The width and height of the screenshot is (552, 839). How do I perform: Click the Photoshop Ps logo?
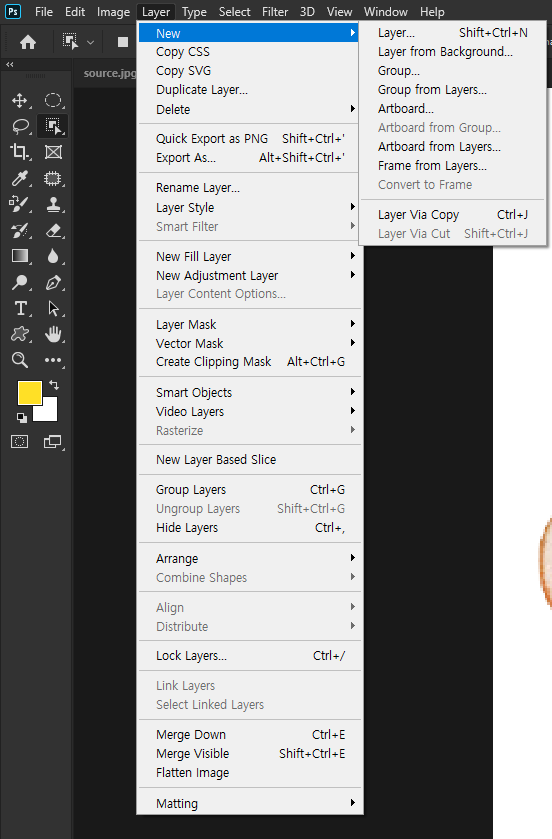pyautogui.click(x=13, y=11)
